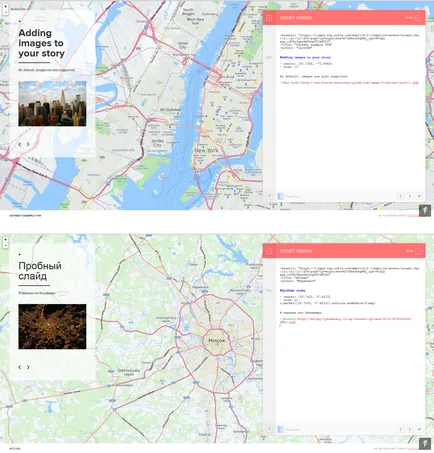
Task: Open question-mark help in New York sandbox footer
Action: pos(270,196)
